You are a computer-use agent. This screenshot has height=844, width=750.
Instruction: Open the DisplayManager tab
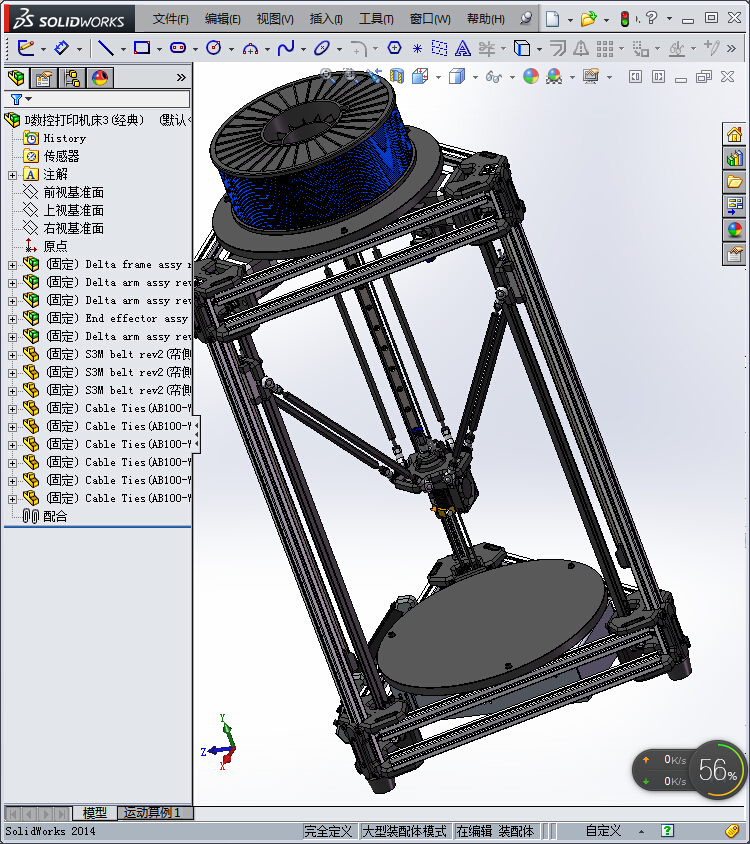(x=100, y=78)
